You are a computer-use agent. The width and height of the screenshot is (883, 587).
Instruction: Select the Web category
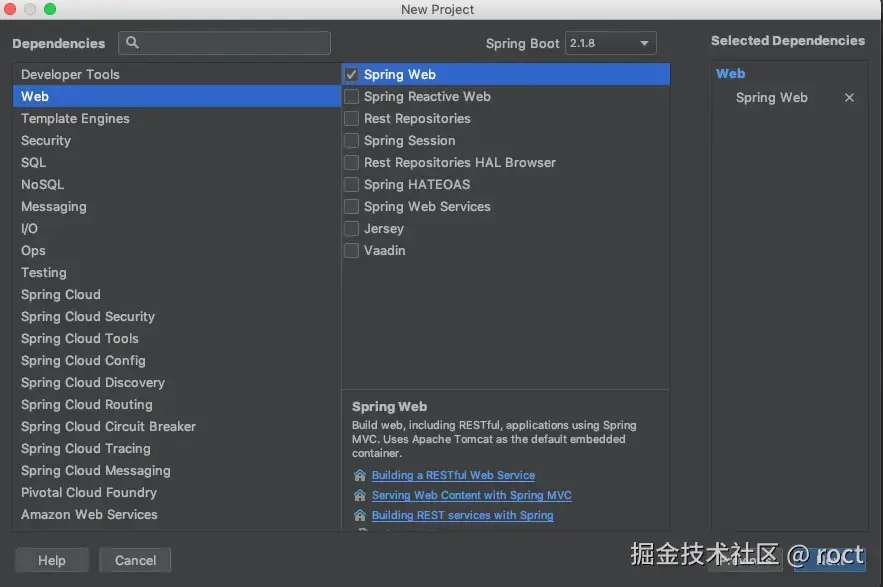click(x=177, y=96)
